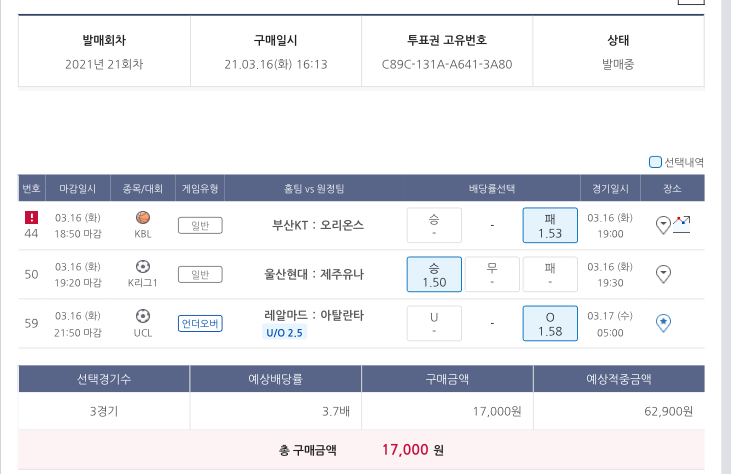The height and width of the screenshot is (474, 731).
Task: Open venue pin for 부산KT match
Action: tap(662, 225)
